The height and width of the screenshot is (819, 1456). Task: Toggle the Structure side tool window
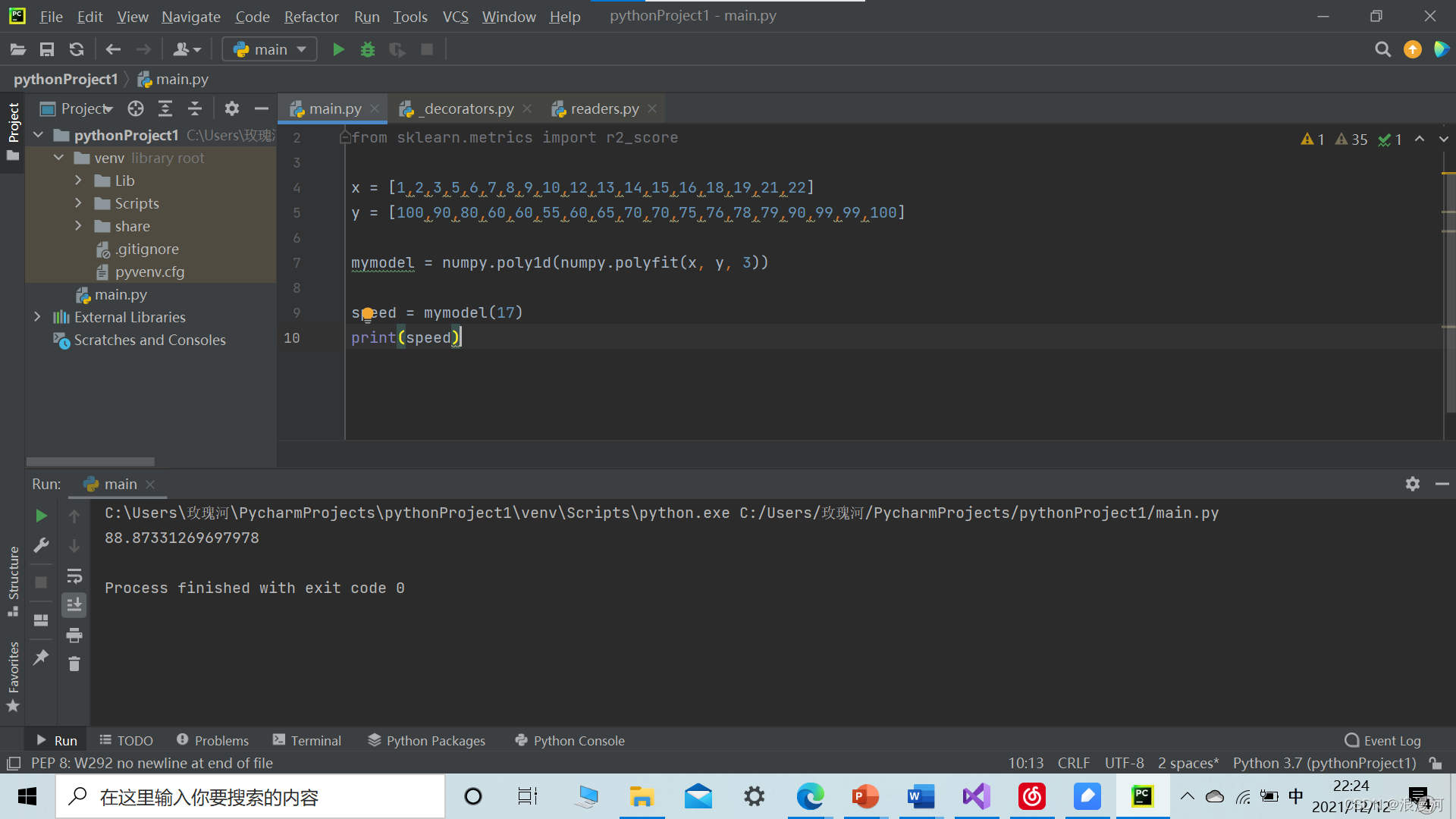(13, 580)
